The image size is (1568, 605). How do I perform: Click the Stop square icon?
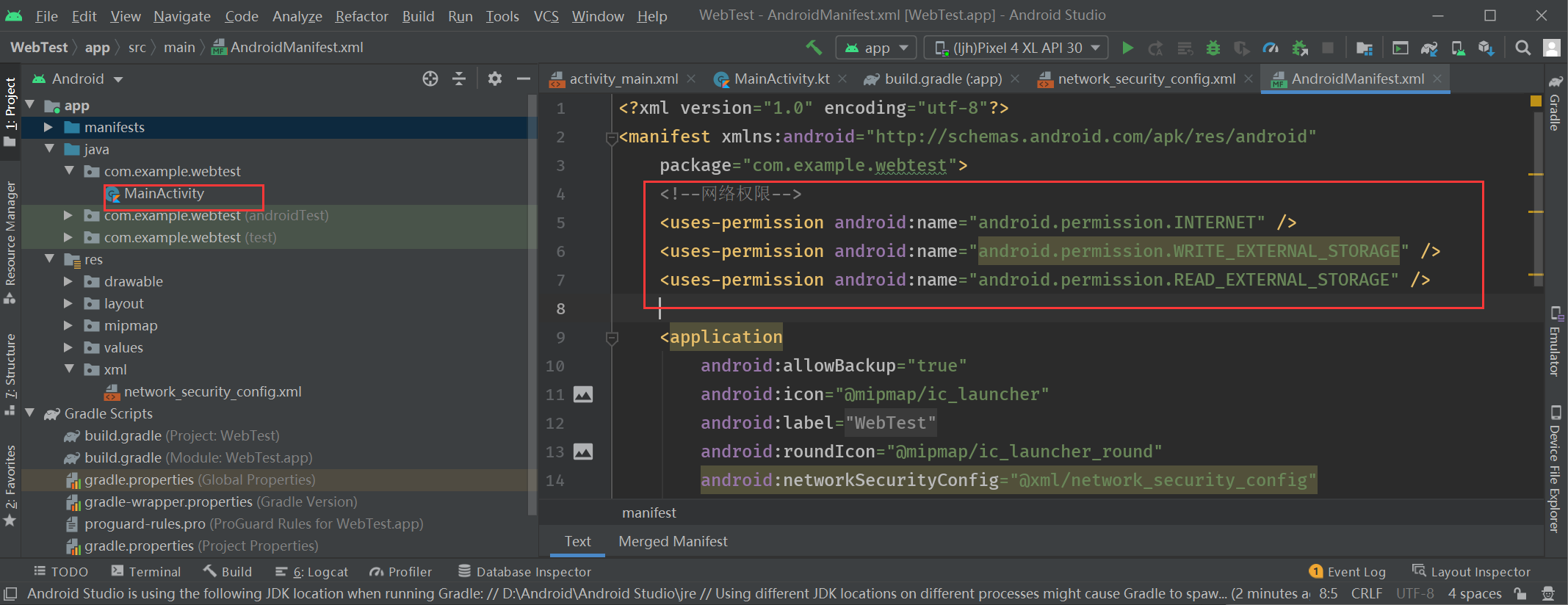pyautogui.click(x=1328, y=48)
